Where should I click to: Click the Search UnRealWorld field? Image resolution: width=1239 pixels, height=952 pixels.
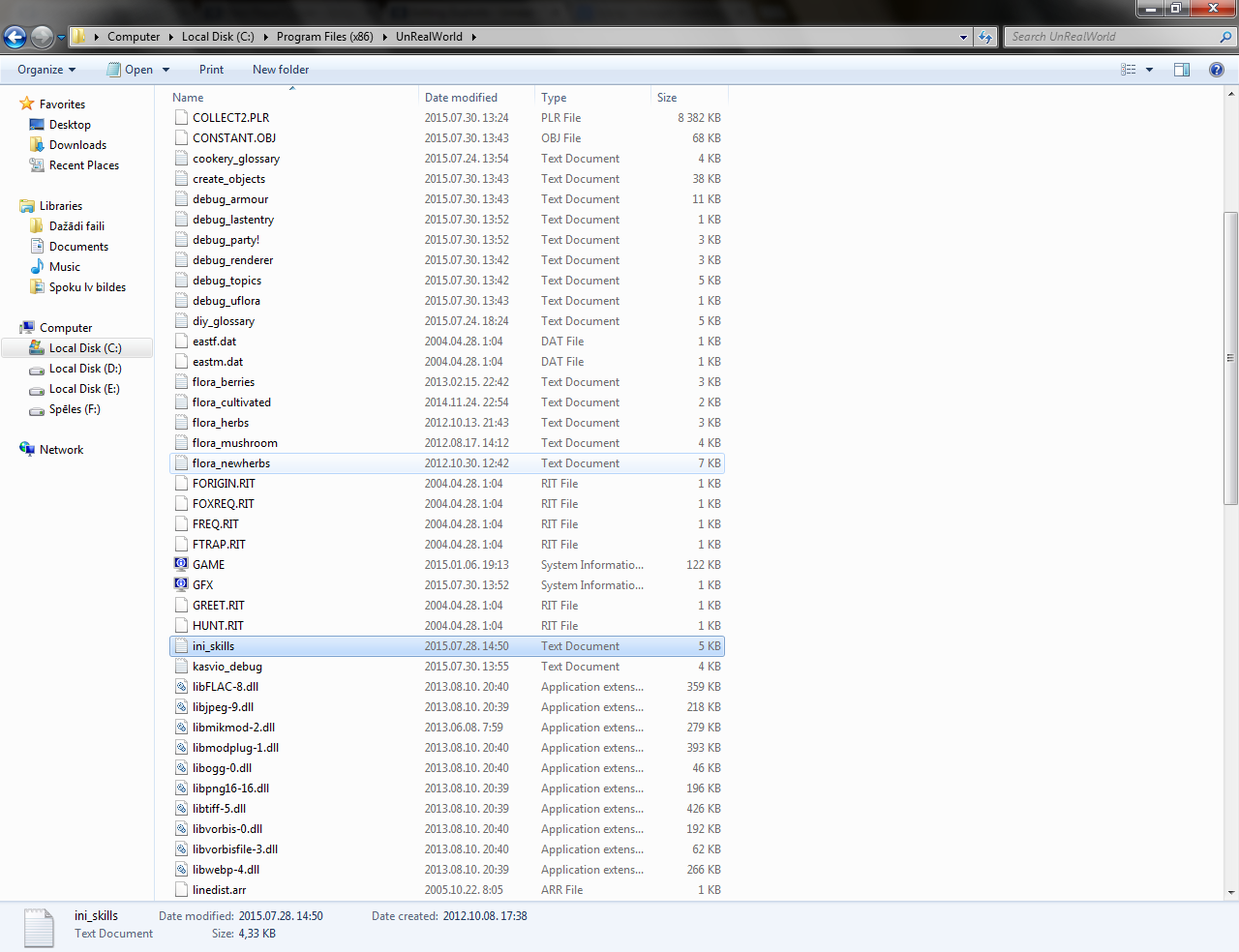coord(1113,37)
